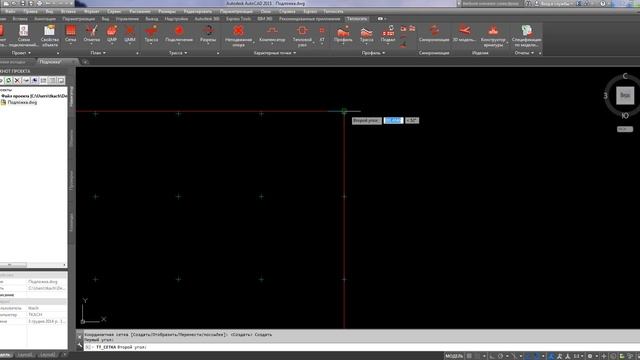Image resolution: width=640 pixels, height=360 pixels.
Task: Select the Подвал tool
Action: tap(388, 34)
